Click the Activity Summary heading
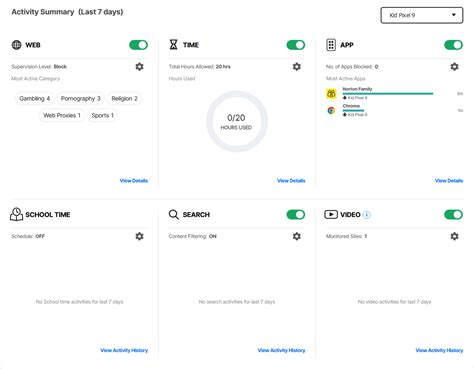Screen dimensions: 474x369 (67, 12)
